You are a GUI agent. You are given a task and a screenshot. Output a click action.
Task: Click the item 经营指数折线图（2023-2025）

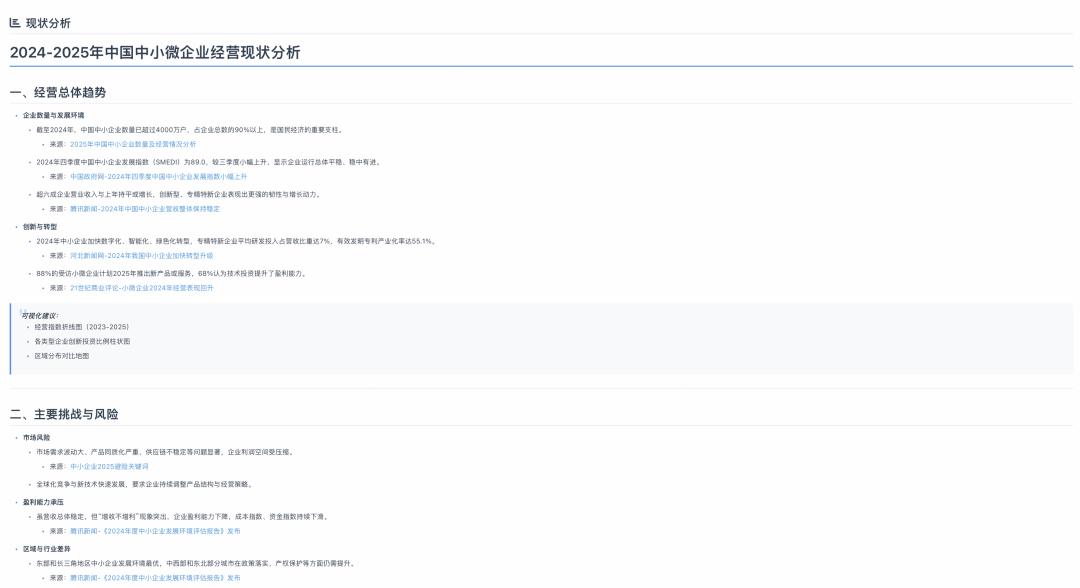(x=81, y=327)
